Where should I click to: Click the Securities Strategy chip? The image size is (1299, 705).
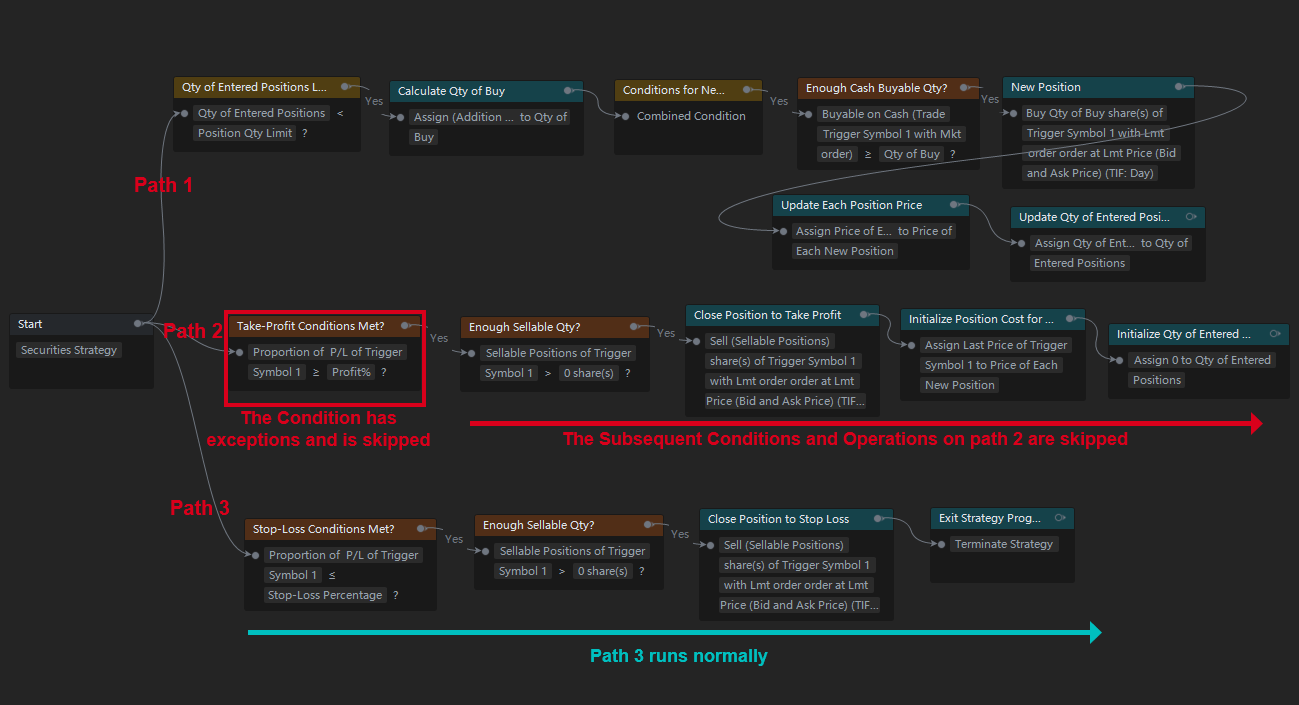point(69,350)
